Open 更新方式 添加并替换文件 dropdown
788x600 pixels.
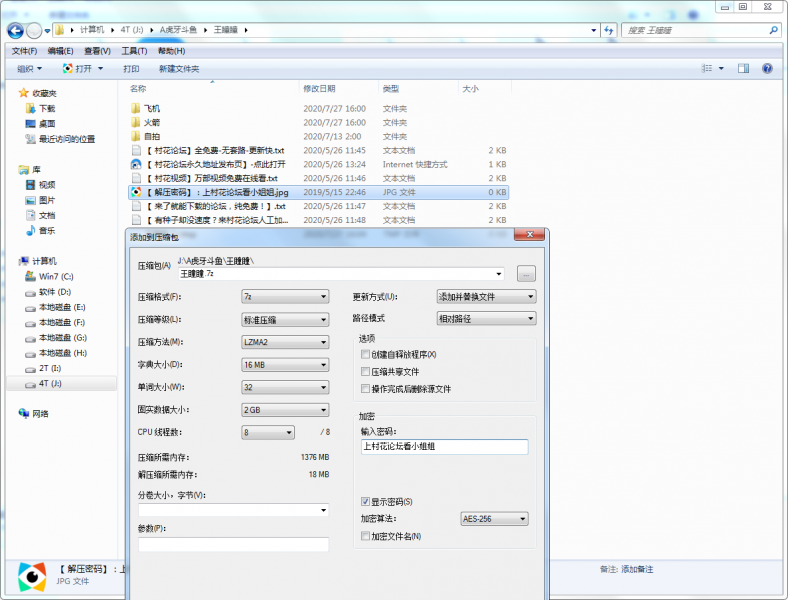click(x=486, y=296)
